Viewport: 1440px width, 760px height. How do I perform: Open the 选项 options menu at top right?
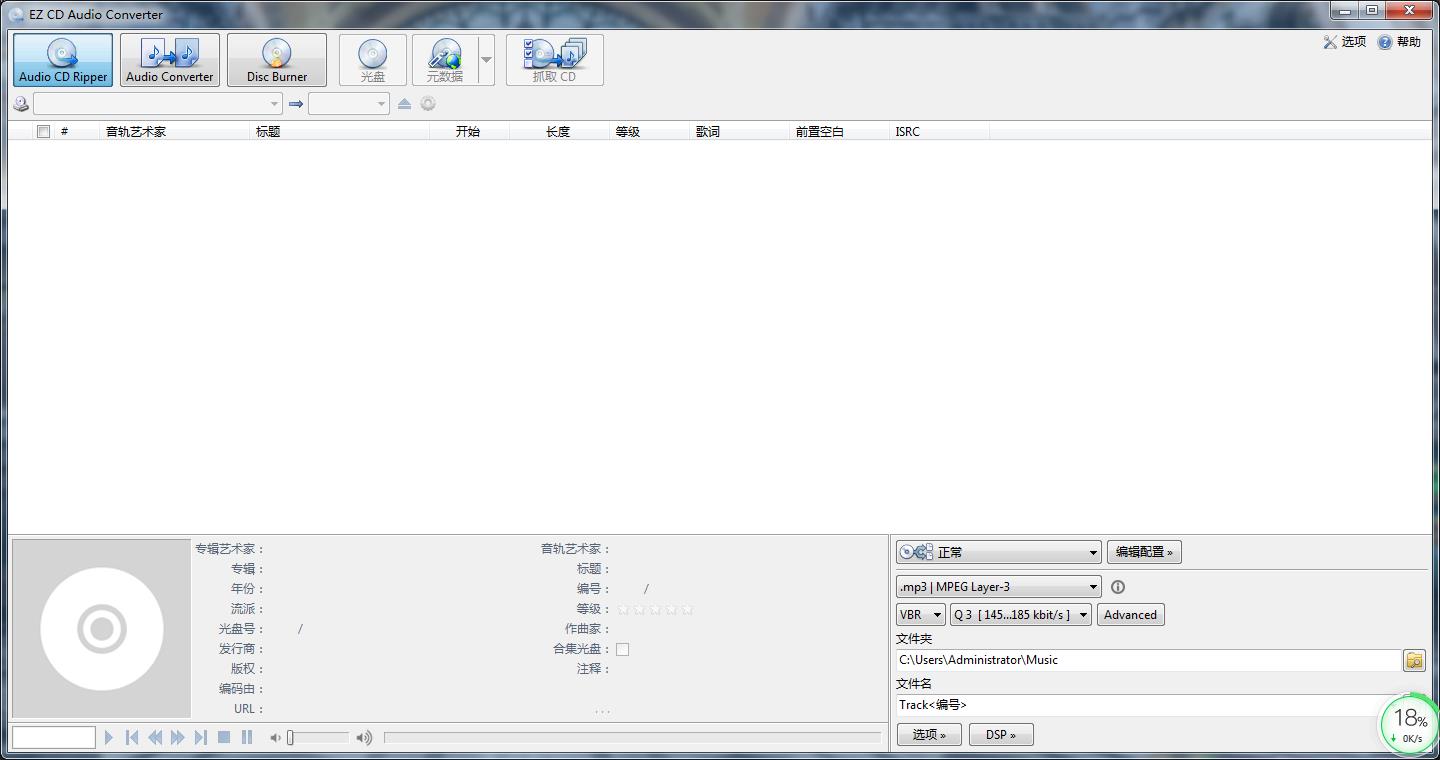1344,42
